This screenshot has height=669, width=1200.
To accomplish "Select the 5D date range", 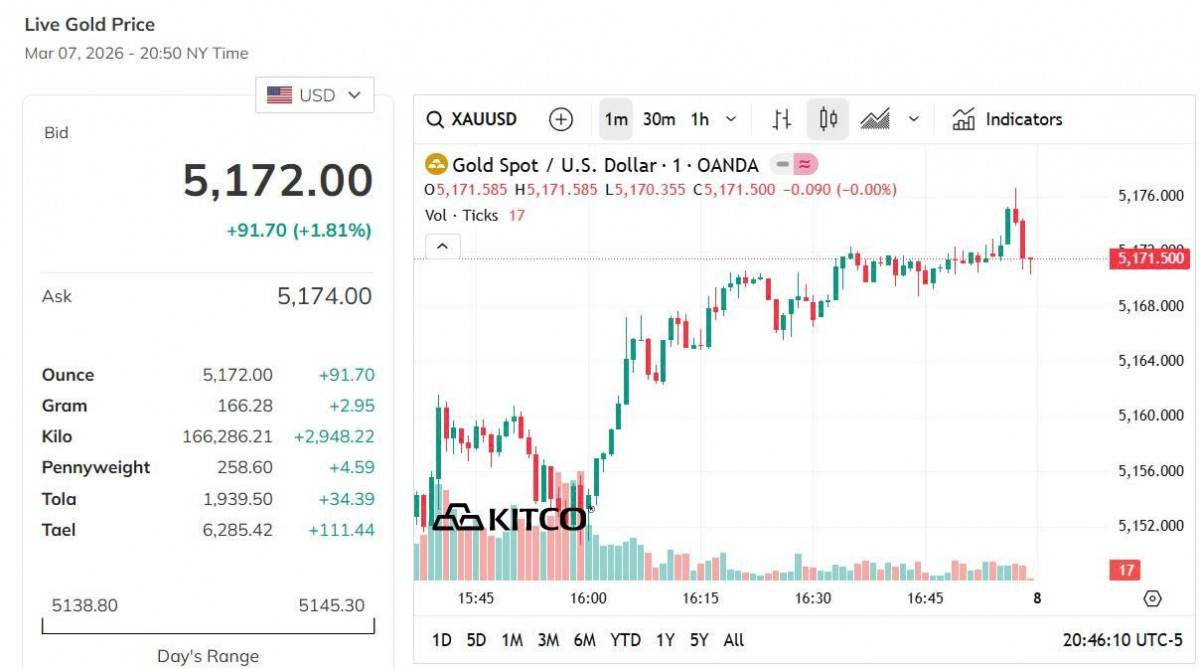I will point(476,640).
